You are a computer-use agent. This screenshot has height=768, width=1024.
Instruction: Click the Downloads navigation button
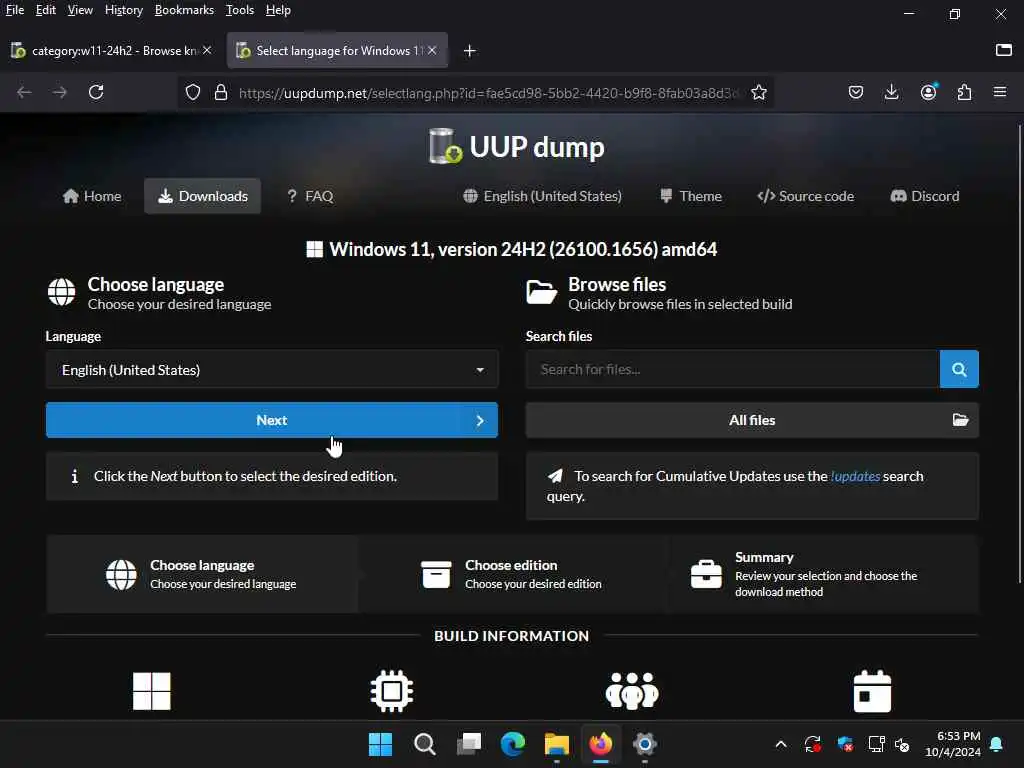pos(202,196)
